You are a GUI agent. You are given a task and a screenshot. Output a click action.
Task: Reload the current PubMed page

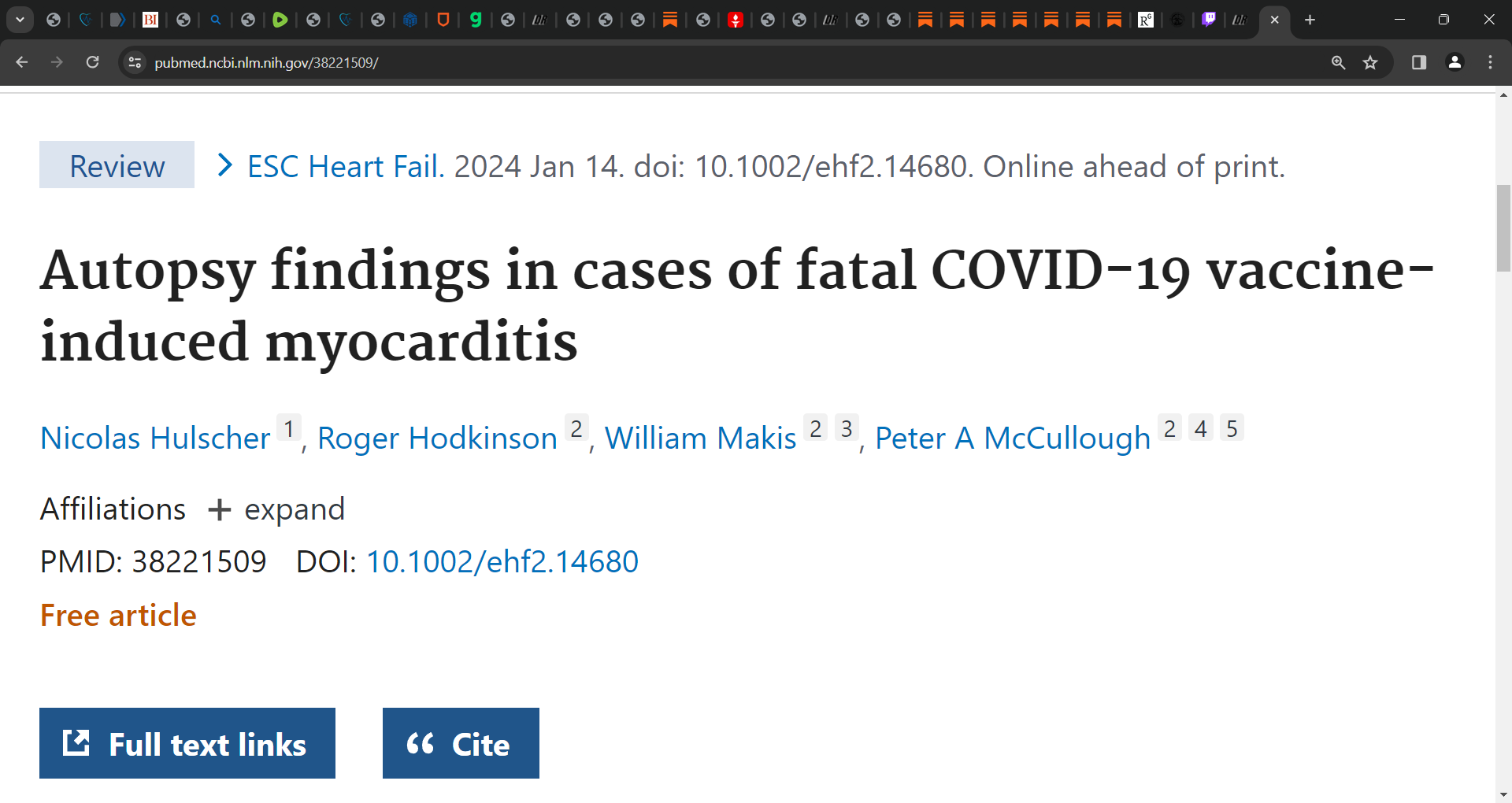coord(92,62)
